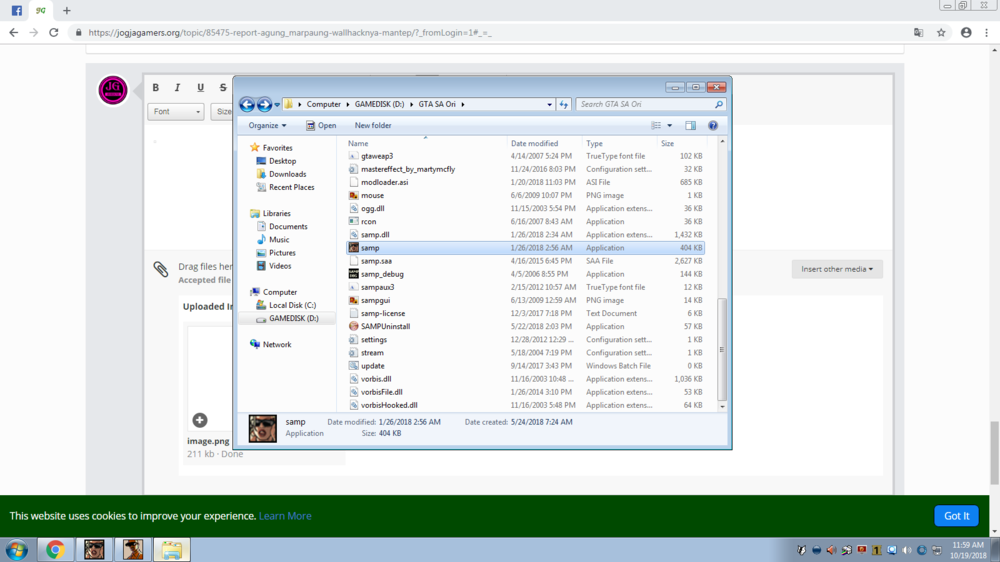Dismiss cookie banner with Got It
The height and width of the screenshot is (562, 1000).
pyautogui.click(x=956, y=516)
